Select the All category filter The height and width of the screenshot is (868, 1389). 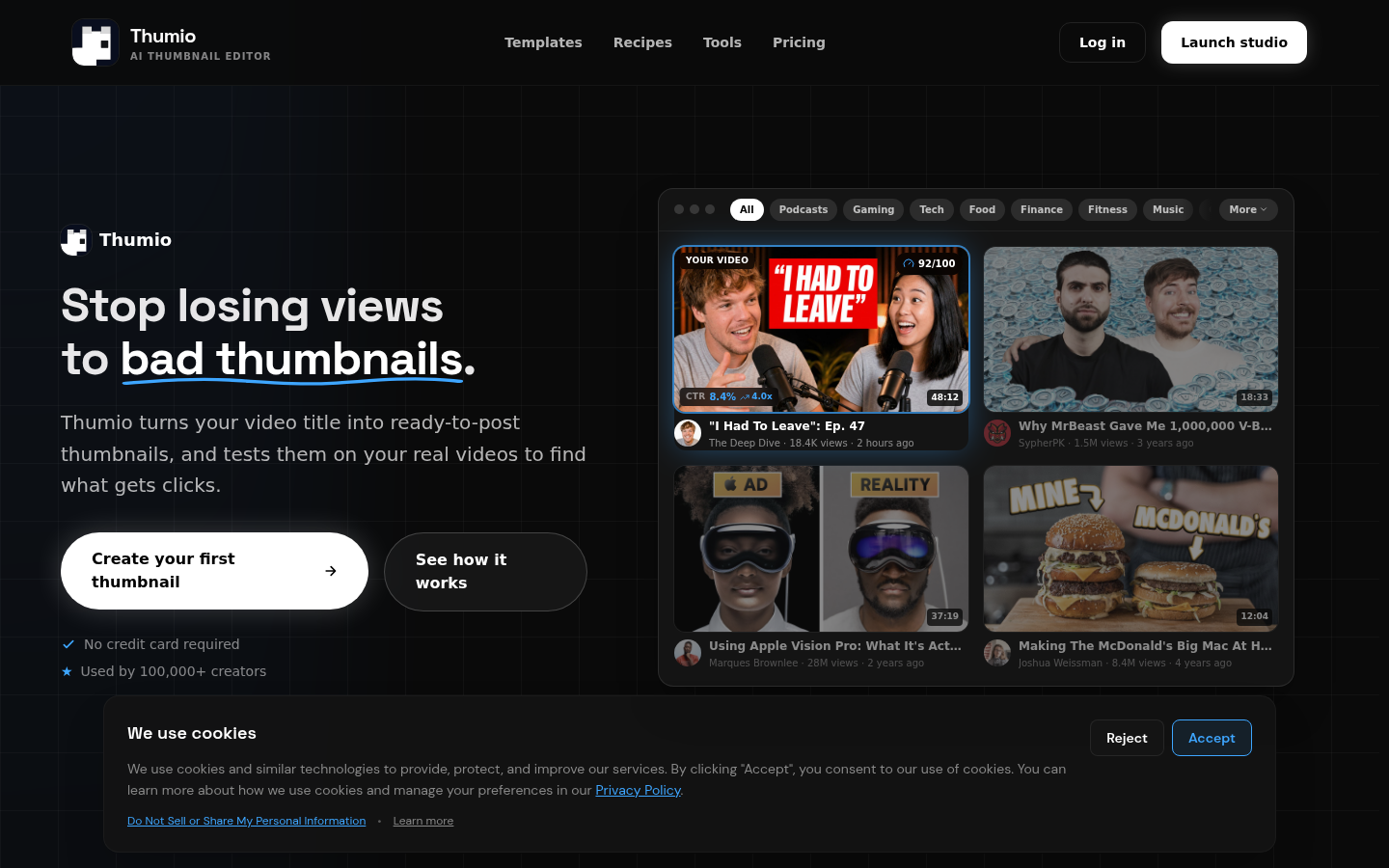click(x=747, y=209)
